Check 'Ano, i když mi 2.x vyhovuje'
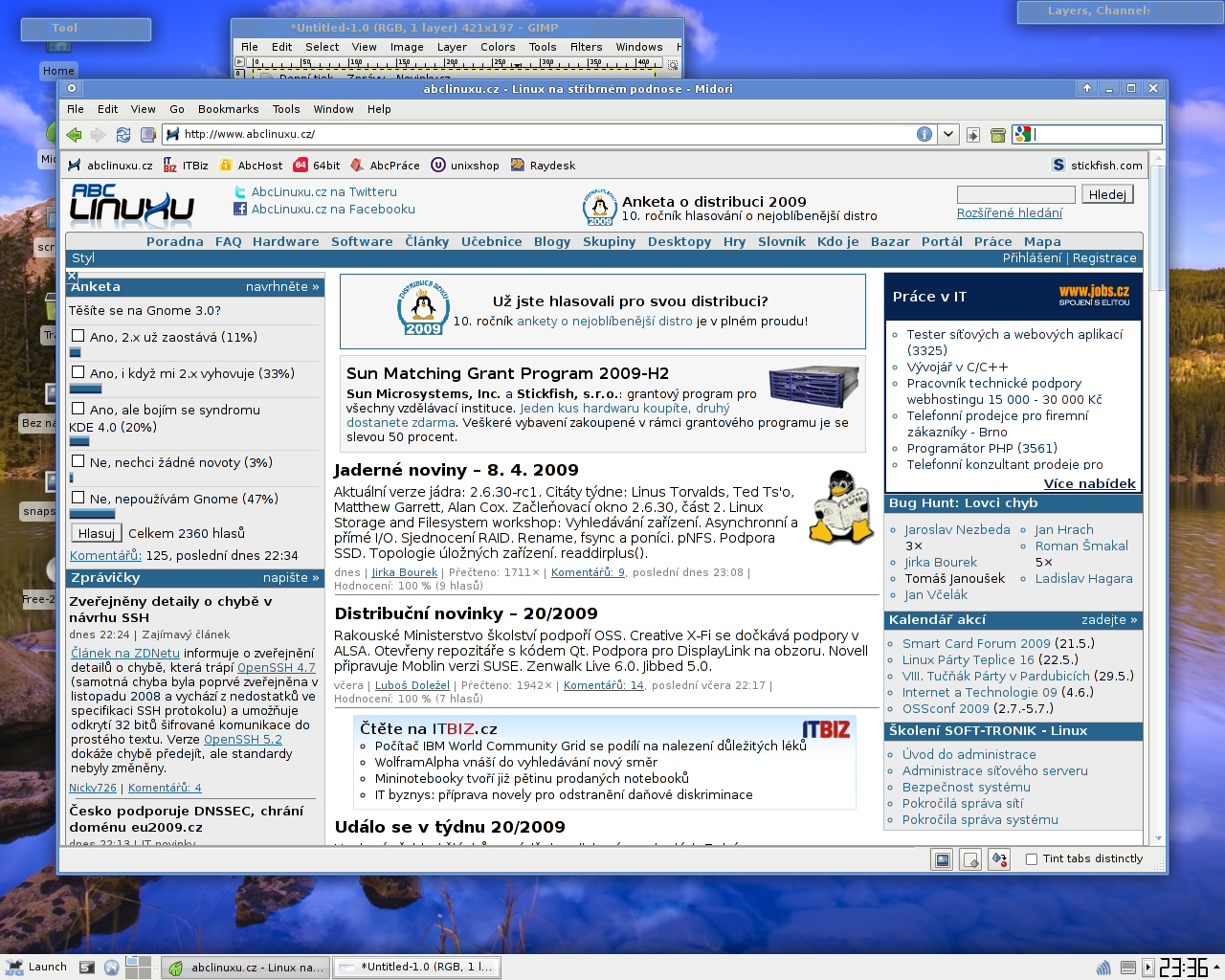The image size is (1225, 980). [78, 372]
